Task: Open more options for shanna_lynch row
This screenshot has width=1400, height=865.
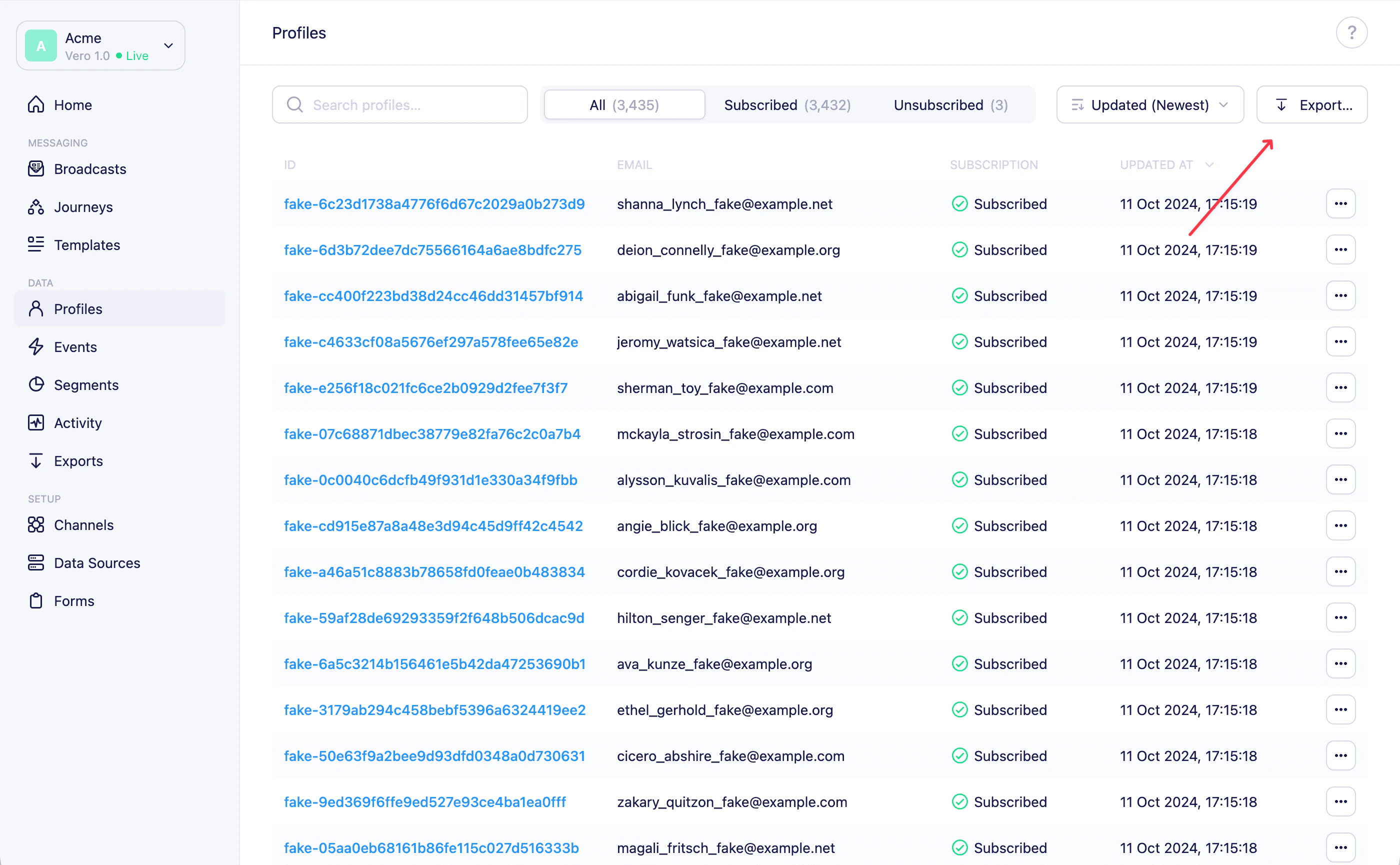Action: [1340, 203]
